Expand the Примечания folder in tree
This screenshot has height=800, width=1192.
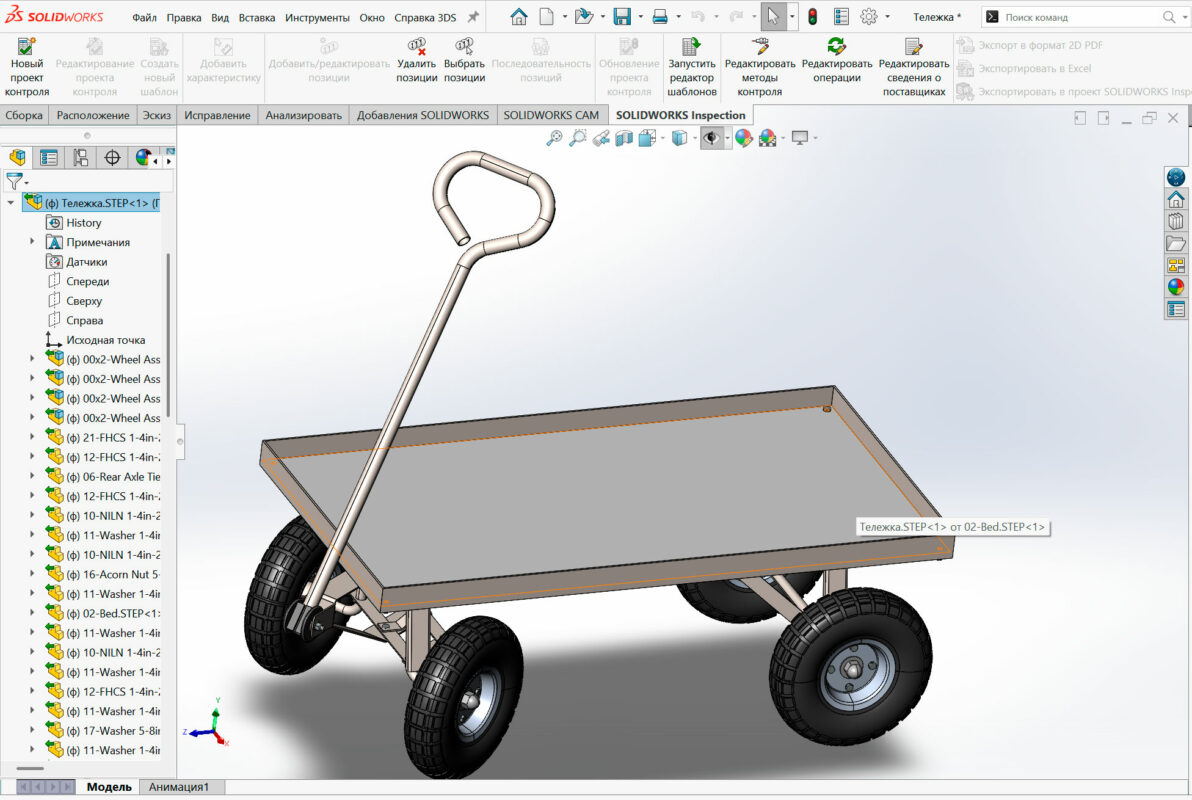pyautogui.click(x=32, y=242)
